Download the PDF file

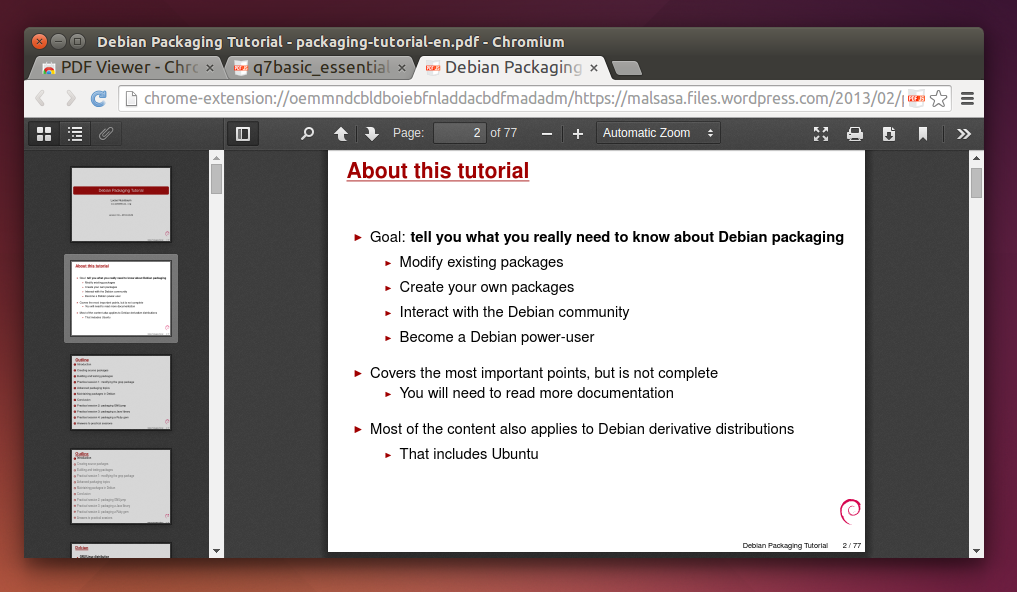point(888,132)
